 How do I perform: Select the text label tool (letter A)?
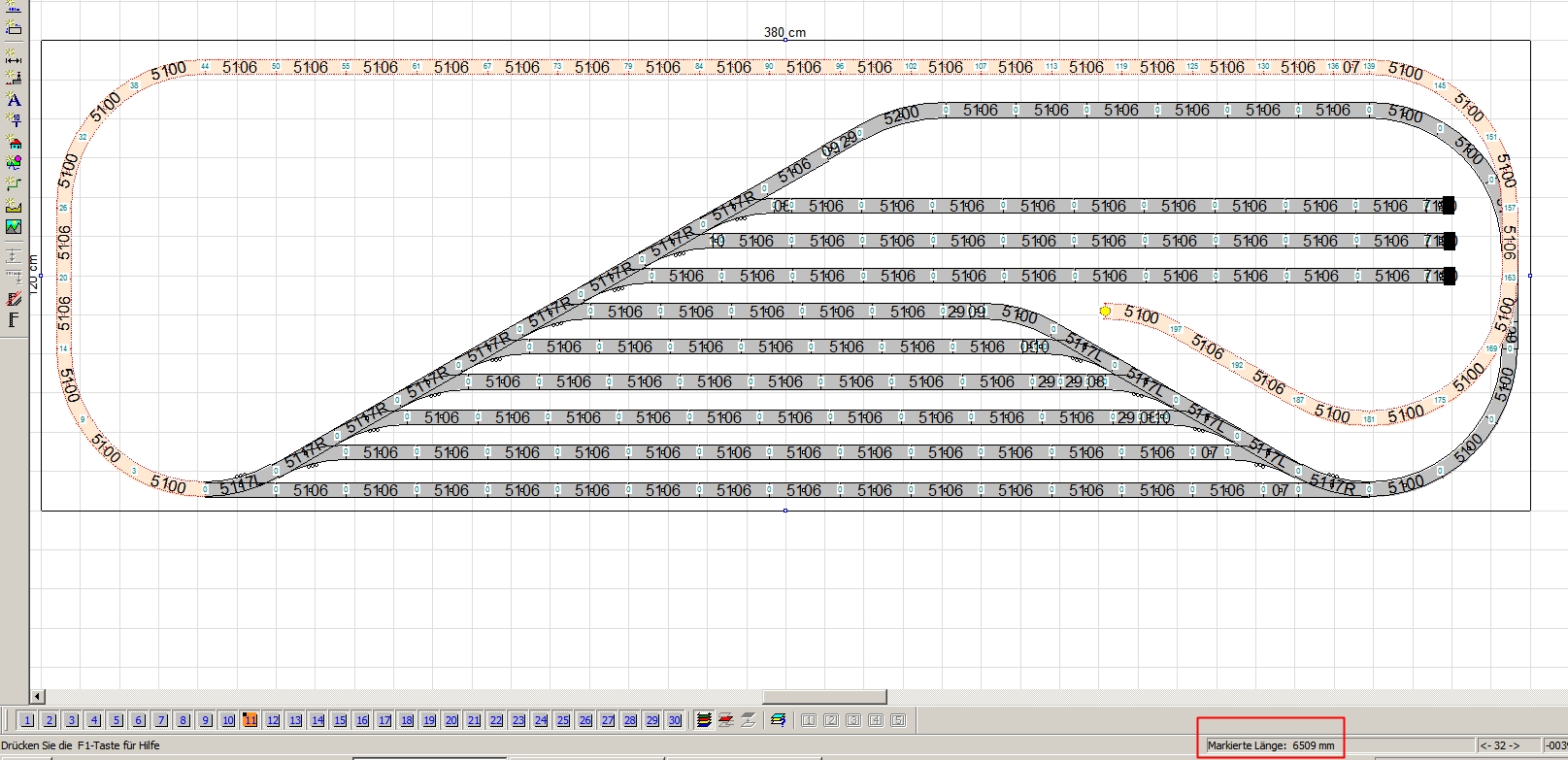[14, 99]
